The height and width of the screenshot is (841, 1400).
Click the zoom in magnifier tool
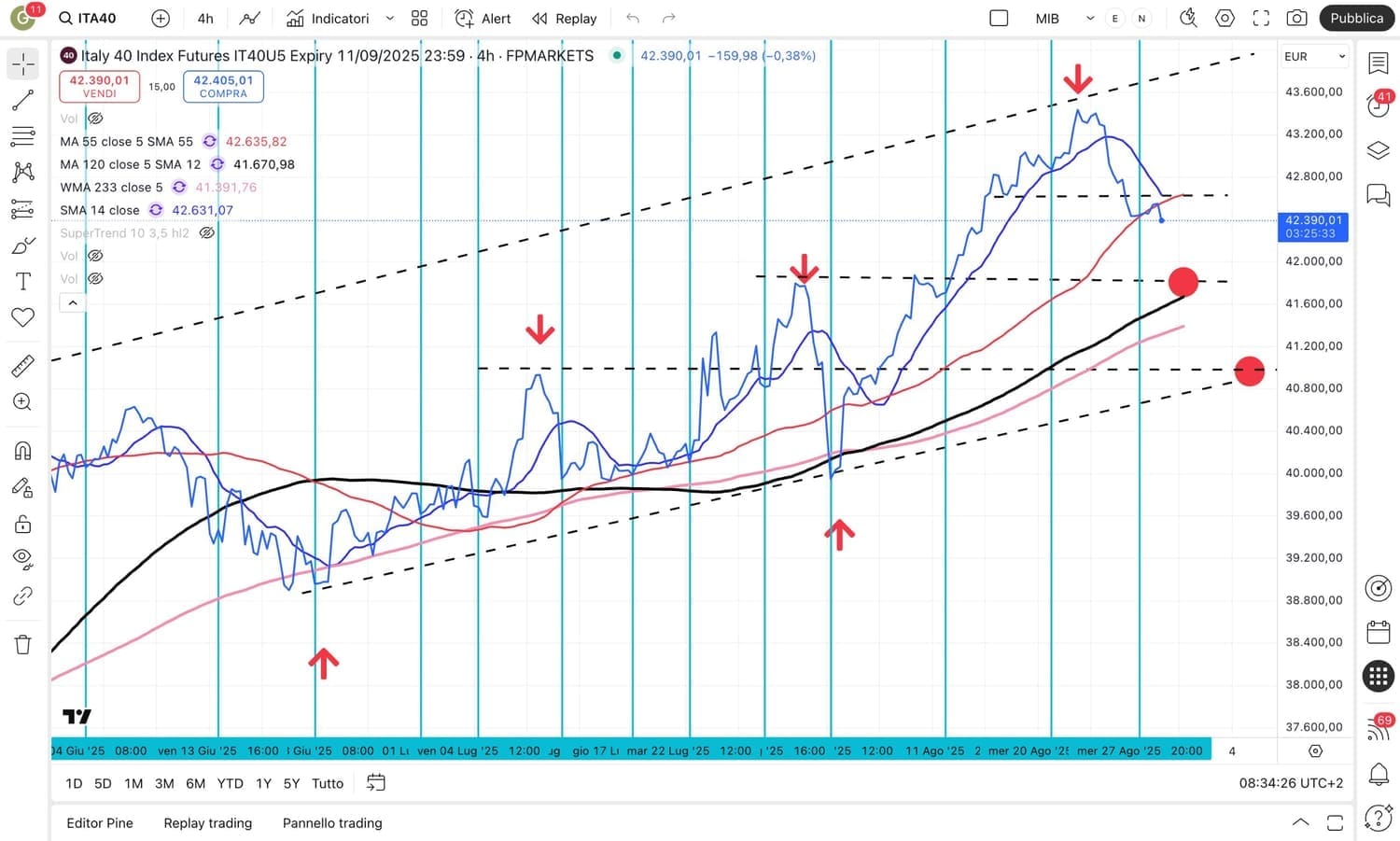[22, 402]
